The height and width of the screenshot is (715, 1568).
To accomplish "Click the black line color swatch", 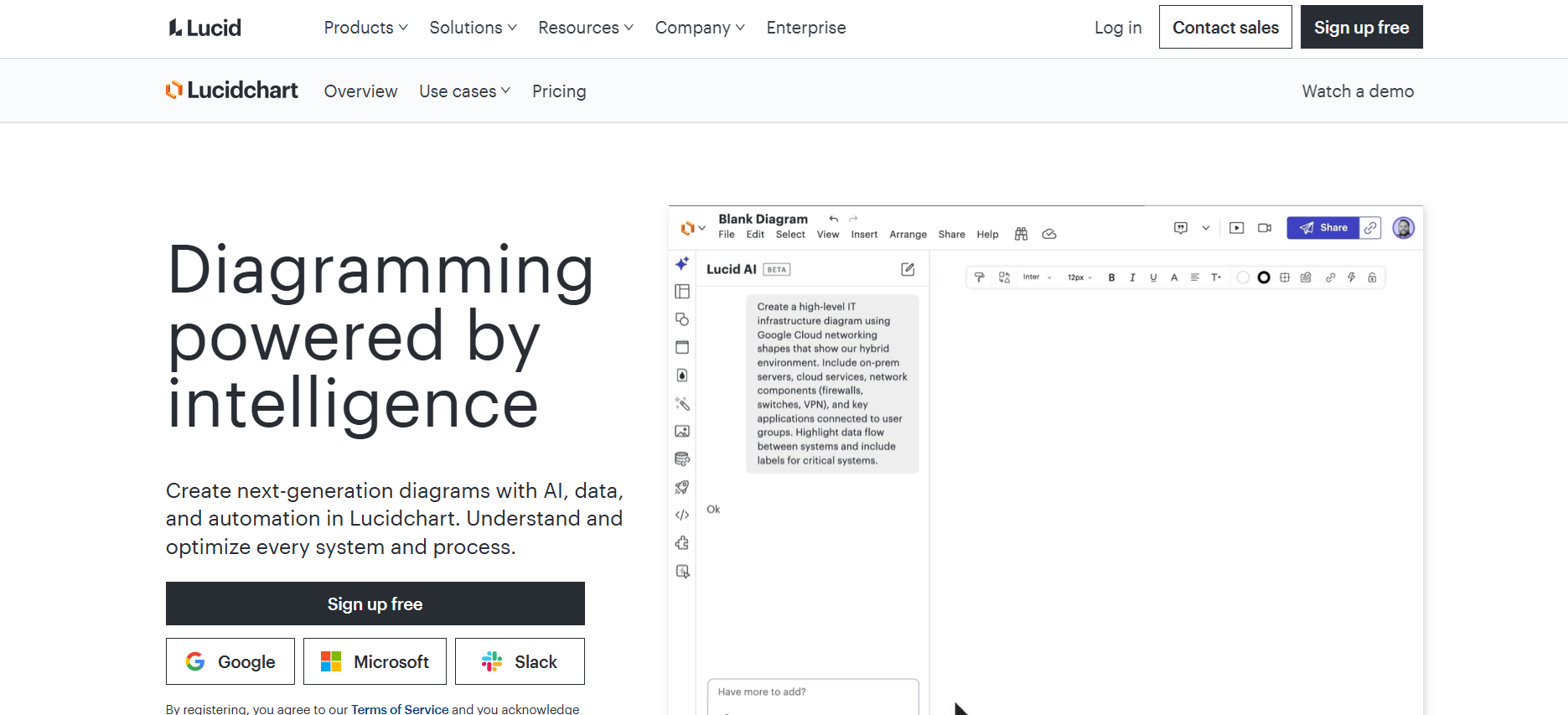I will tap(1264, 277).
